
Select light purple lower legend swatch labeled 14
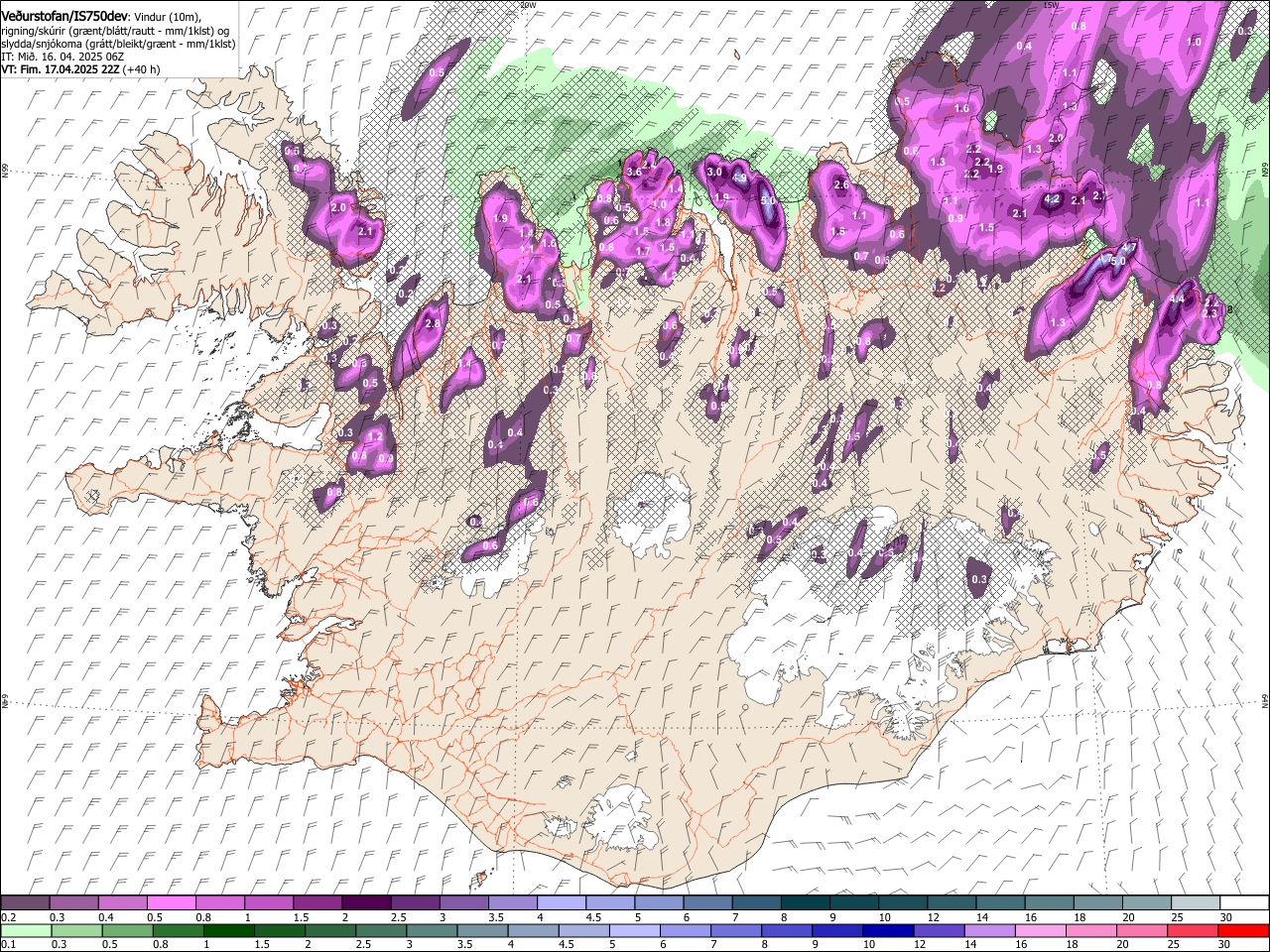[x=991, y=930]
